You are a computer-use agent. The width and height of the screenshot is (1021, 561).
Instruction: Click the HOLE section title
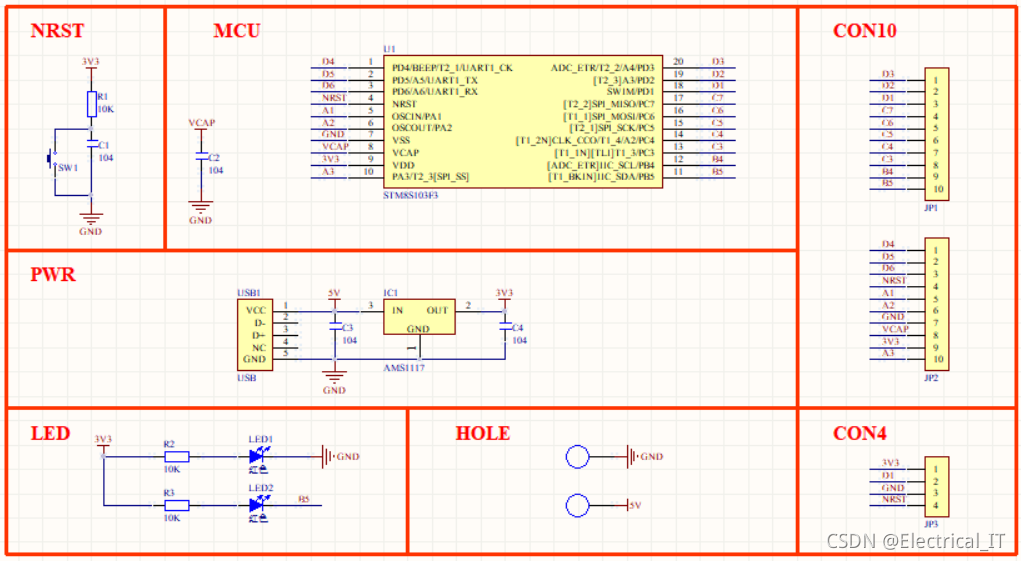tap(483, 433)
